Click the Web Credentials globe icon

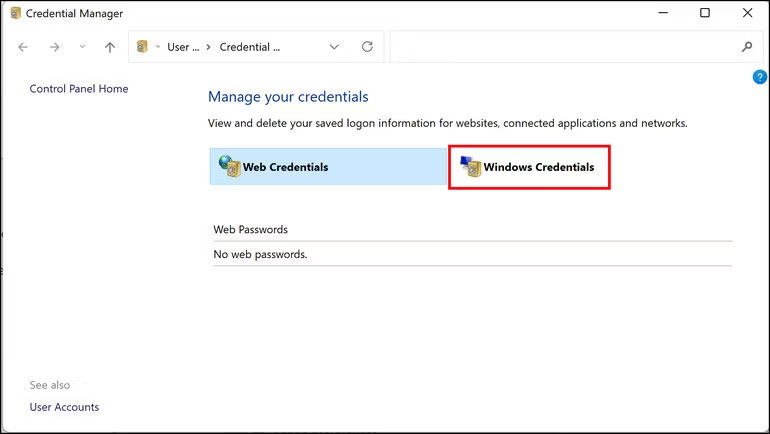click(x=230, y=166)
